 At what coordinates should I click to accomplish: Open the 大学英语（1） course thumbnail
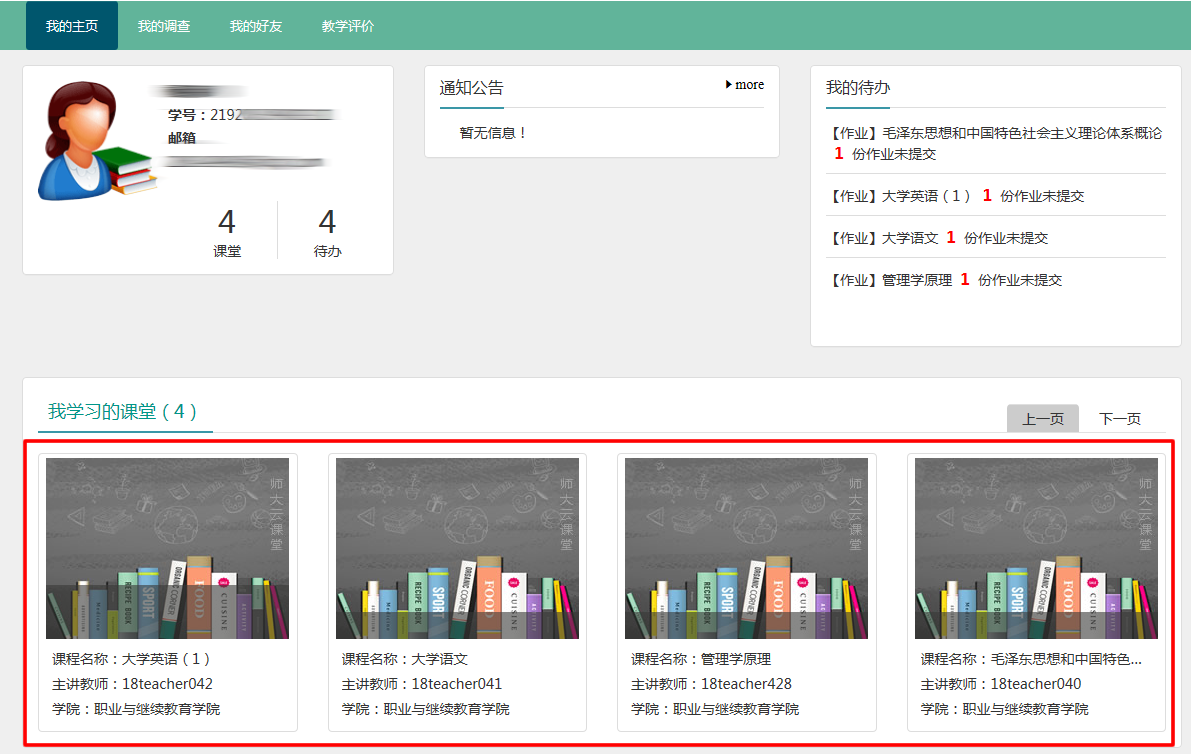[x=167, y=548]
